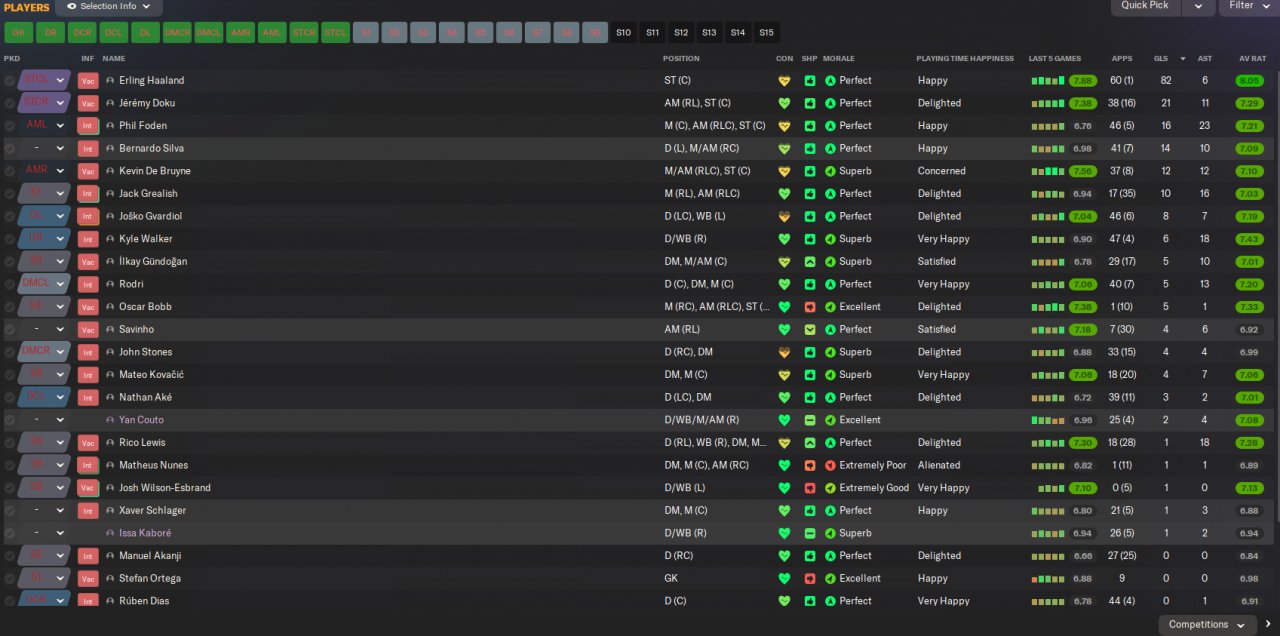Click Stefan Ortega's last 5 games form bars

click(1048, 578)
